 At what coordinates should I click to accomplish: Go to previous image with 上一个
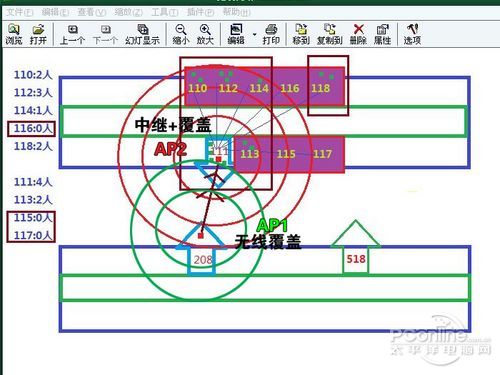click(x=72, y=34)
